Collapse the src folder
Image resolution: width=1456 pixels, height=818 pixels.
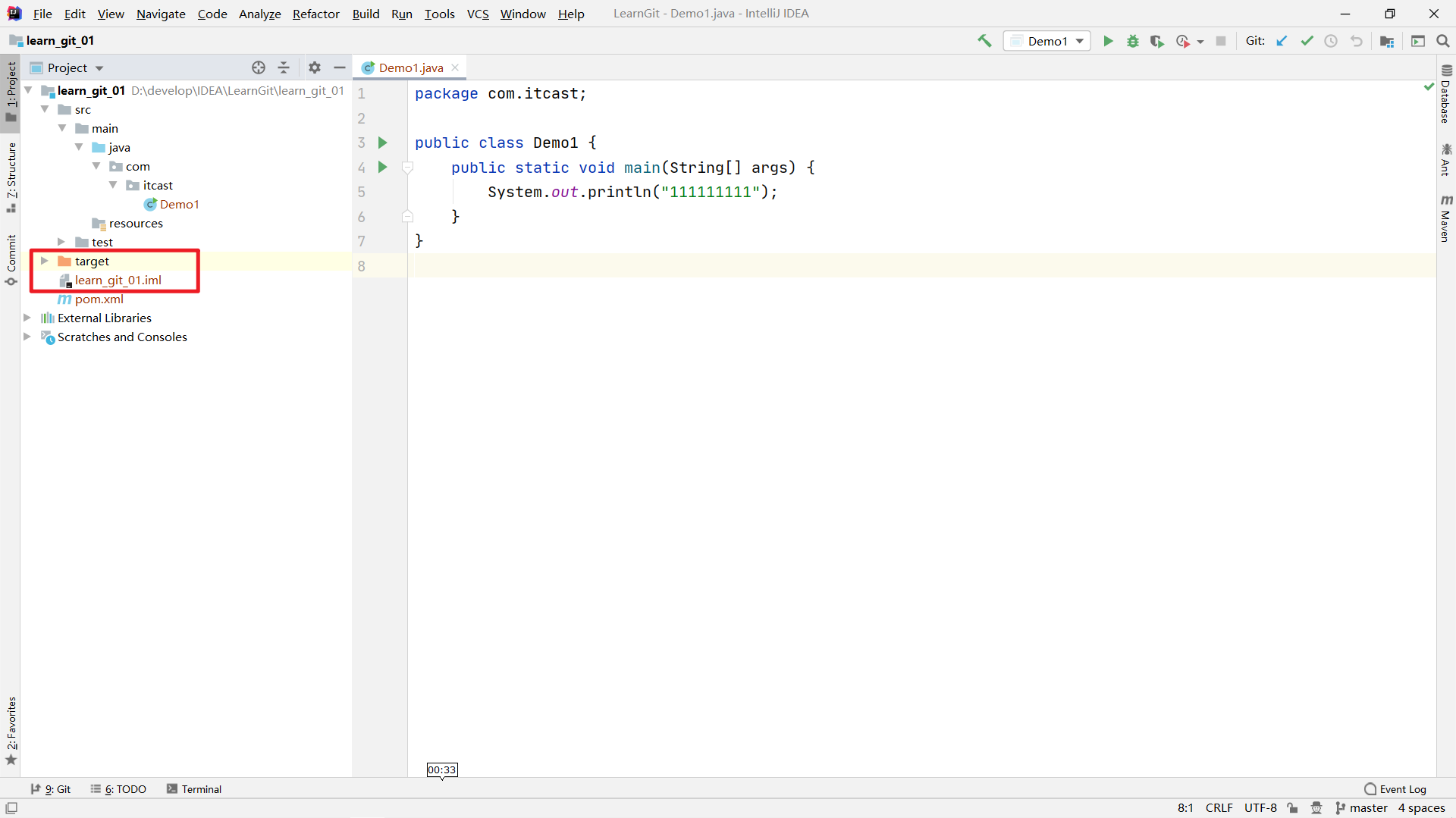pos(45,109)
